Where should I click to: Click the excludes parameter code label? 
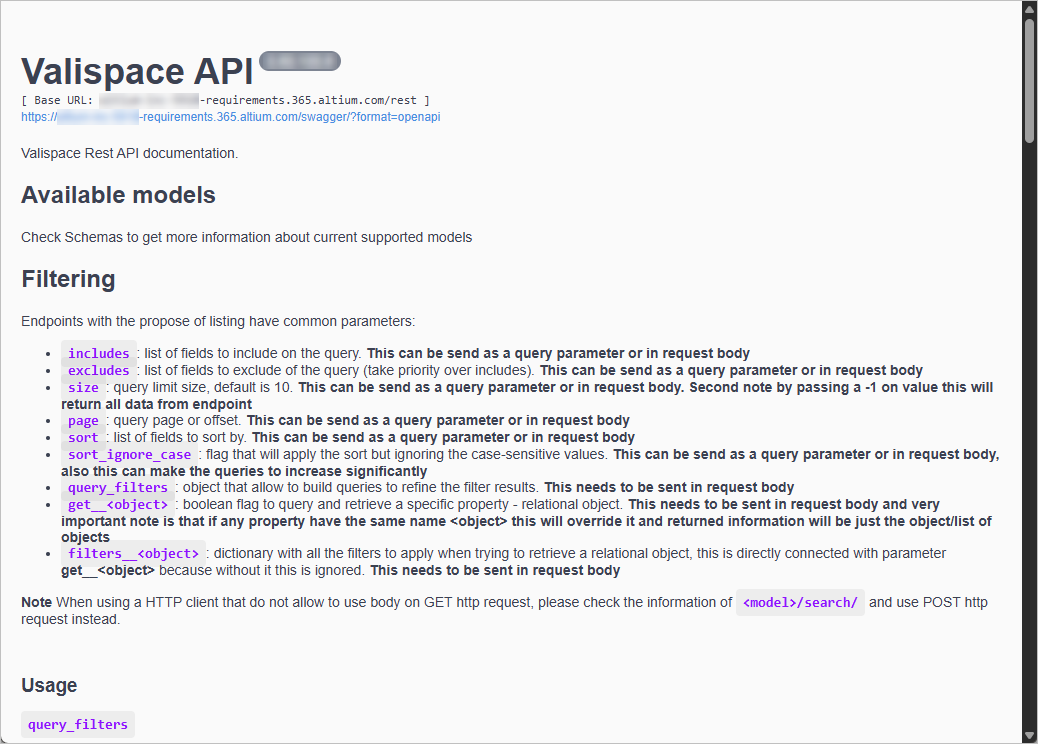point(99,371)
